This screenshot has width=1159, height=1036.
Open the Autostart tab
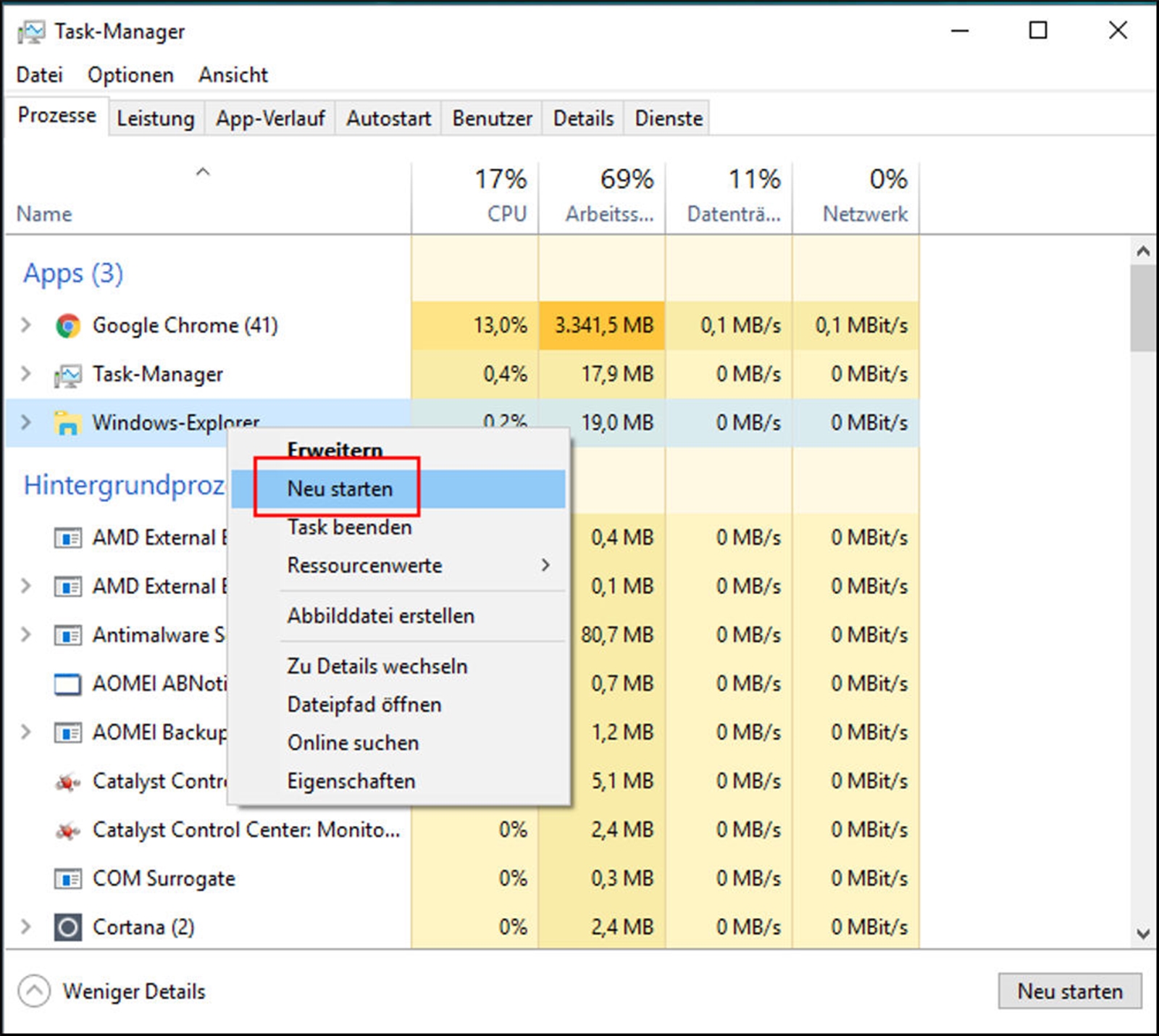388,118
